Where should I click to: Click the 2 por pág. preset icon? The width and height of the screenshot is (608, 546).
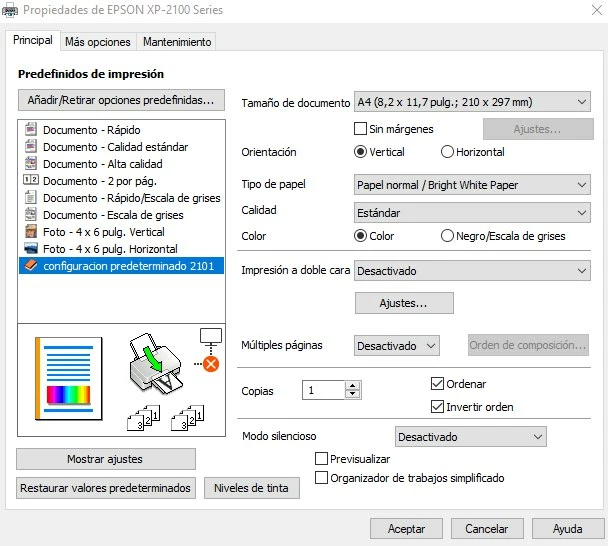point(31,180)
